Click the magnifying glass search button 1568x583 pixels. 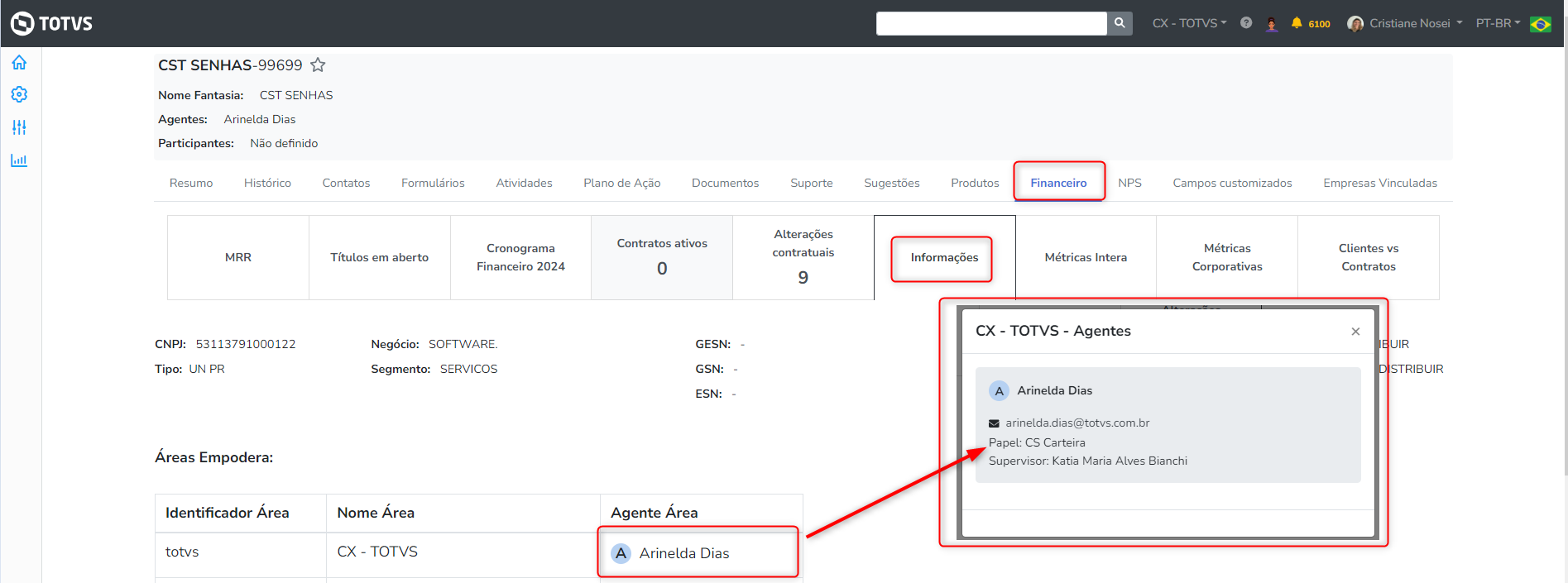pyautogui.click(x=1120, y=23)
